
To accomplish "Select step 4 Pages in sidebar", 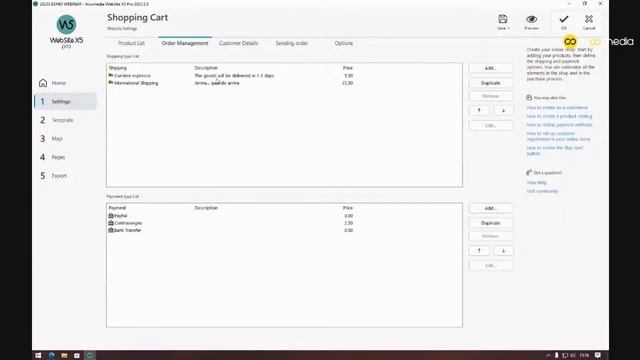I will tap(53, 157).
